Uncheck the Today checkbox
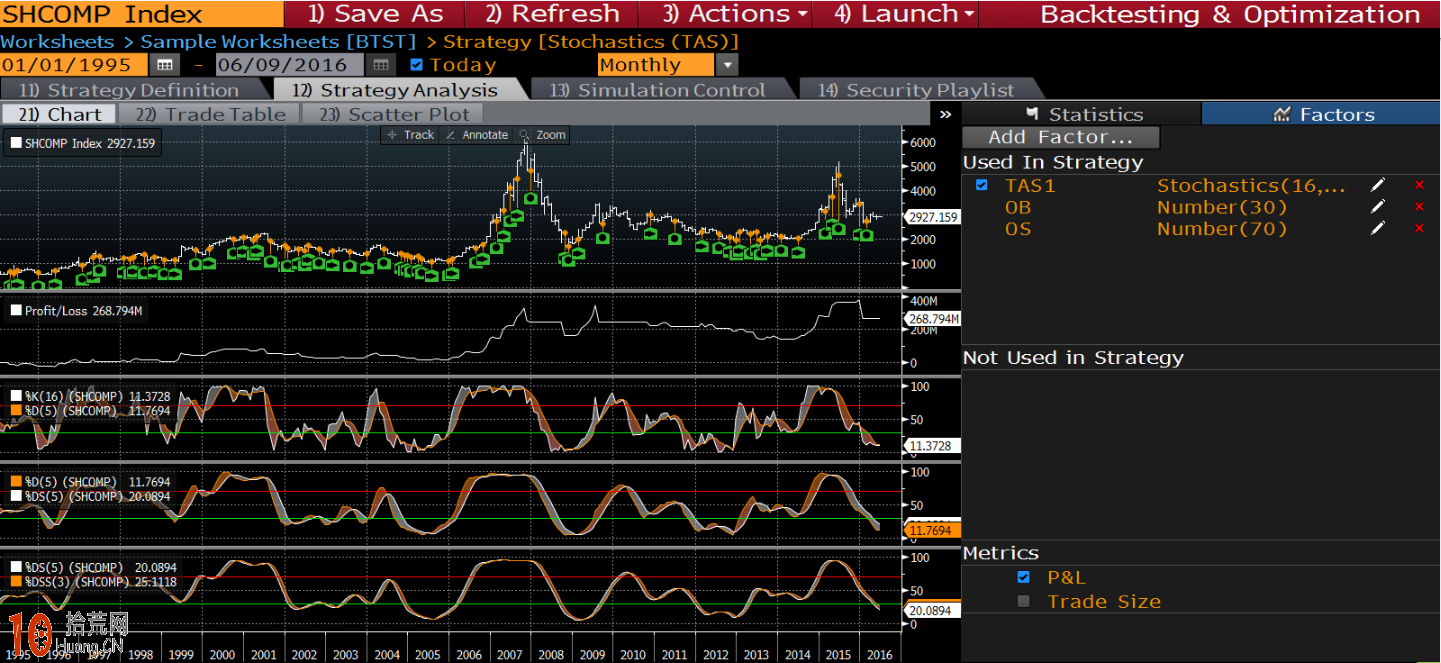The height and width of the screenshot is (663, 1441). [417, 65]
